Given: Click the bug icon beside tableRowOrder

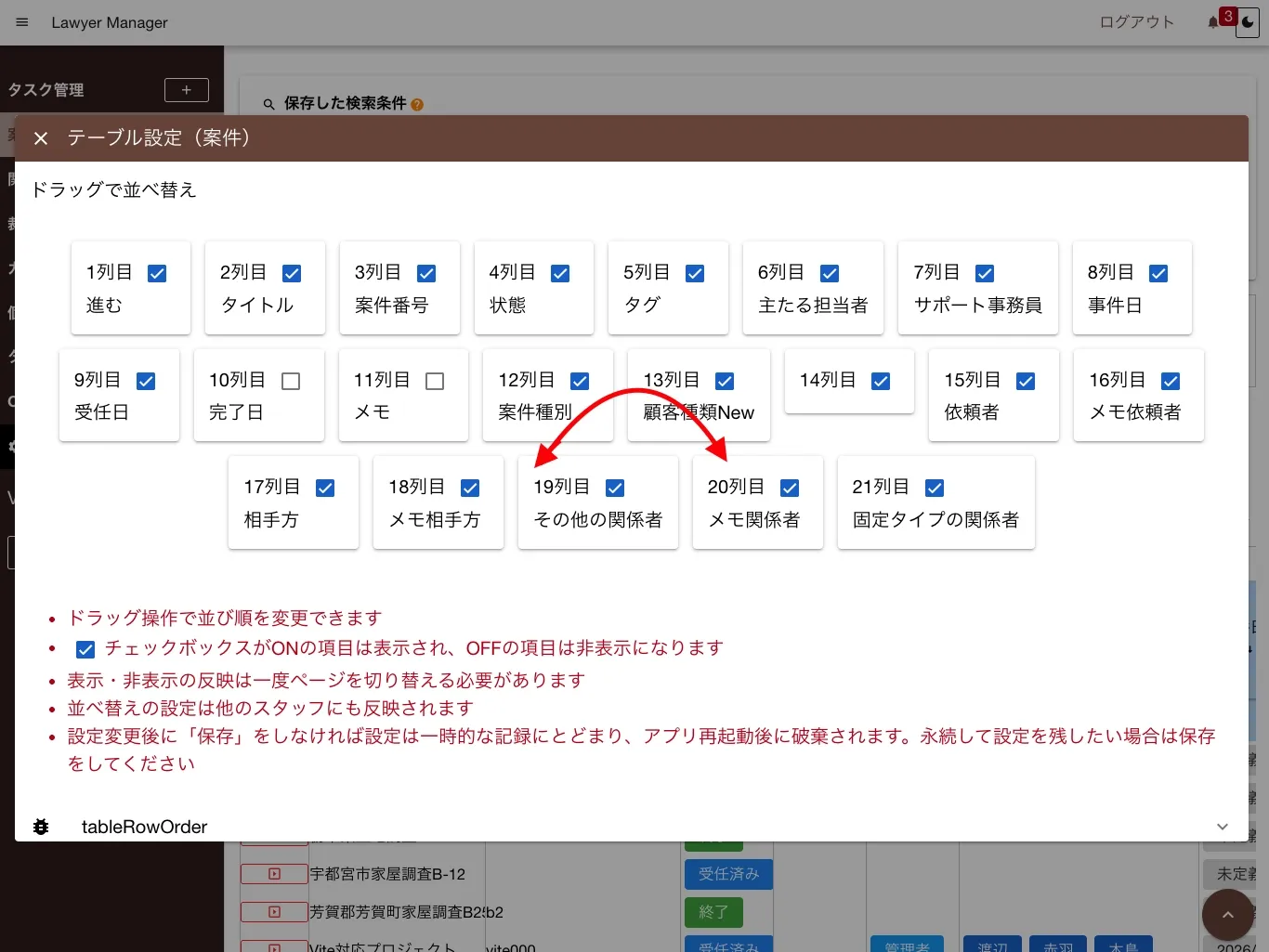Looking at the screenshot, I should (x=41, y=827).
